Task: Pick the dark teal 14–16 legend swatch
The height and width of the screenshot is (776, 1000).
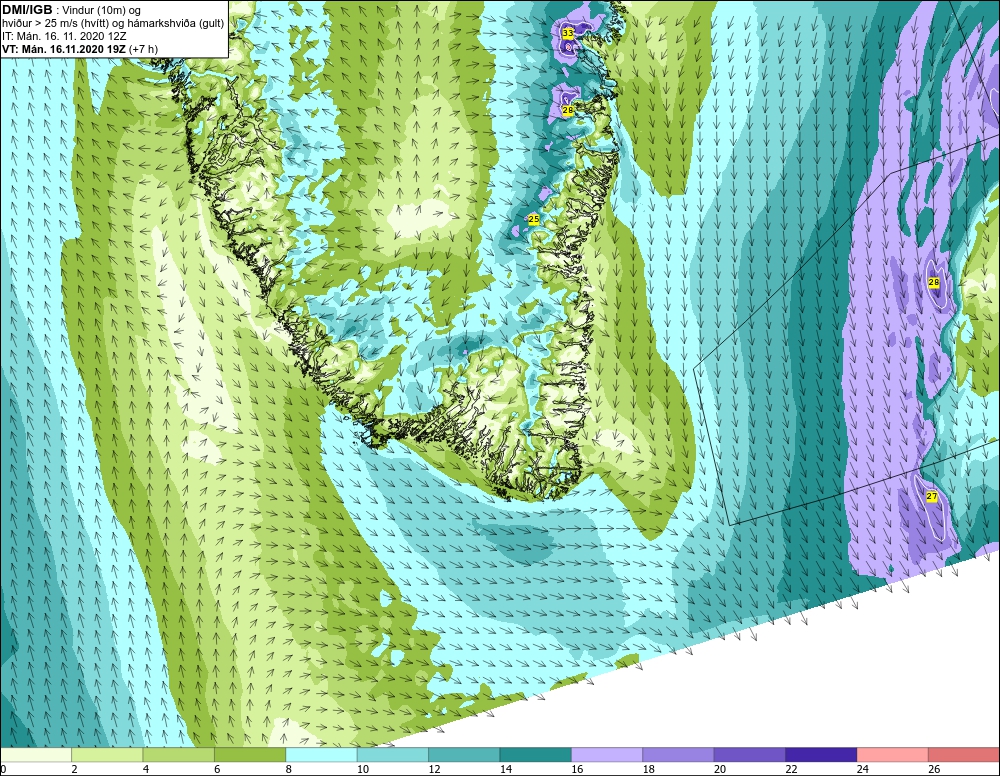Action: click(x=536, y=755)
